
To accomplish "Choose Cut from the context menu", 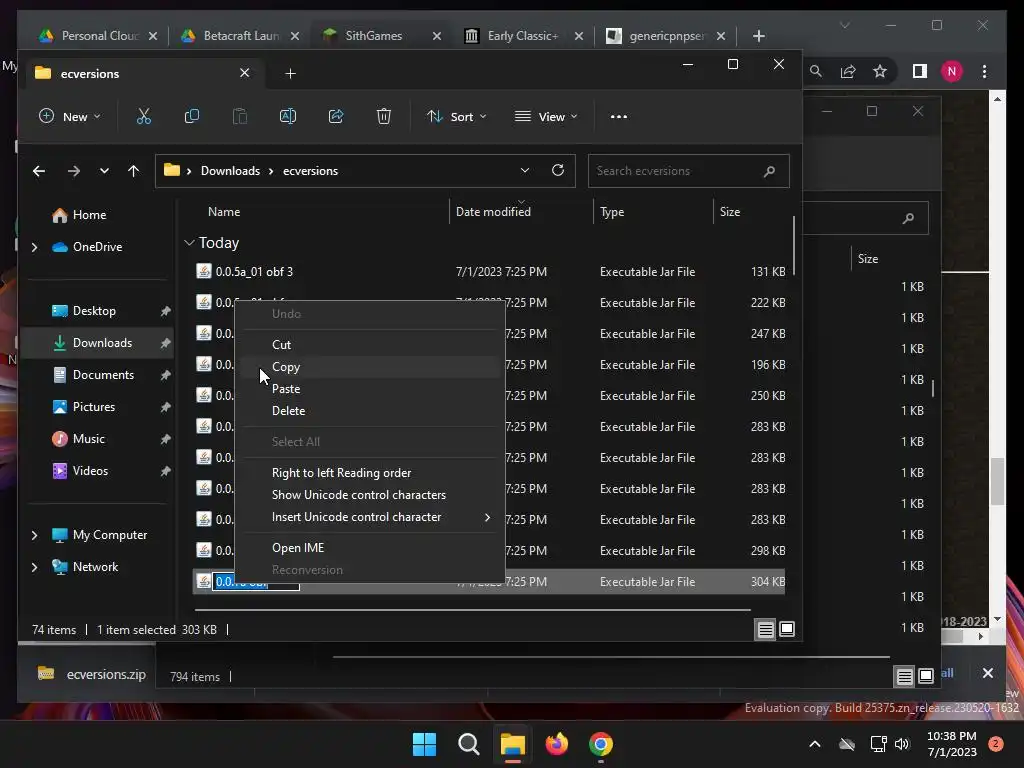I will [x=370, y=344].
